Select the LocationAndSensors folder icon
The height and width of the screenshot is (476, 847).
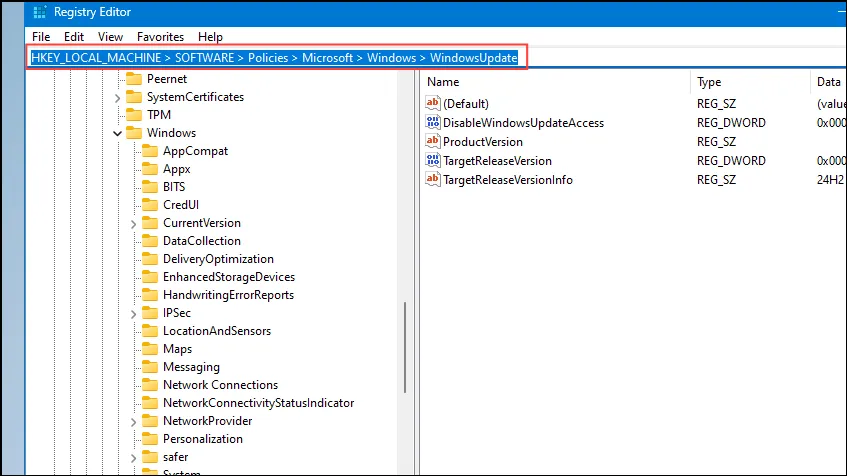(150, 331)
